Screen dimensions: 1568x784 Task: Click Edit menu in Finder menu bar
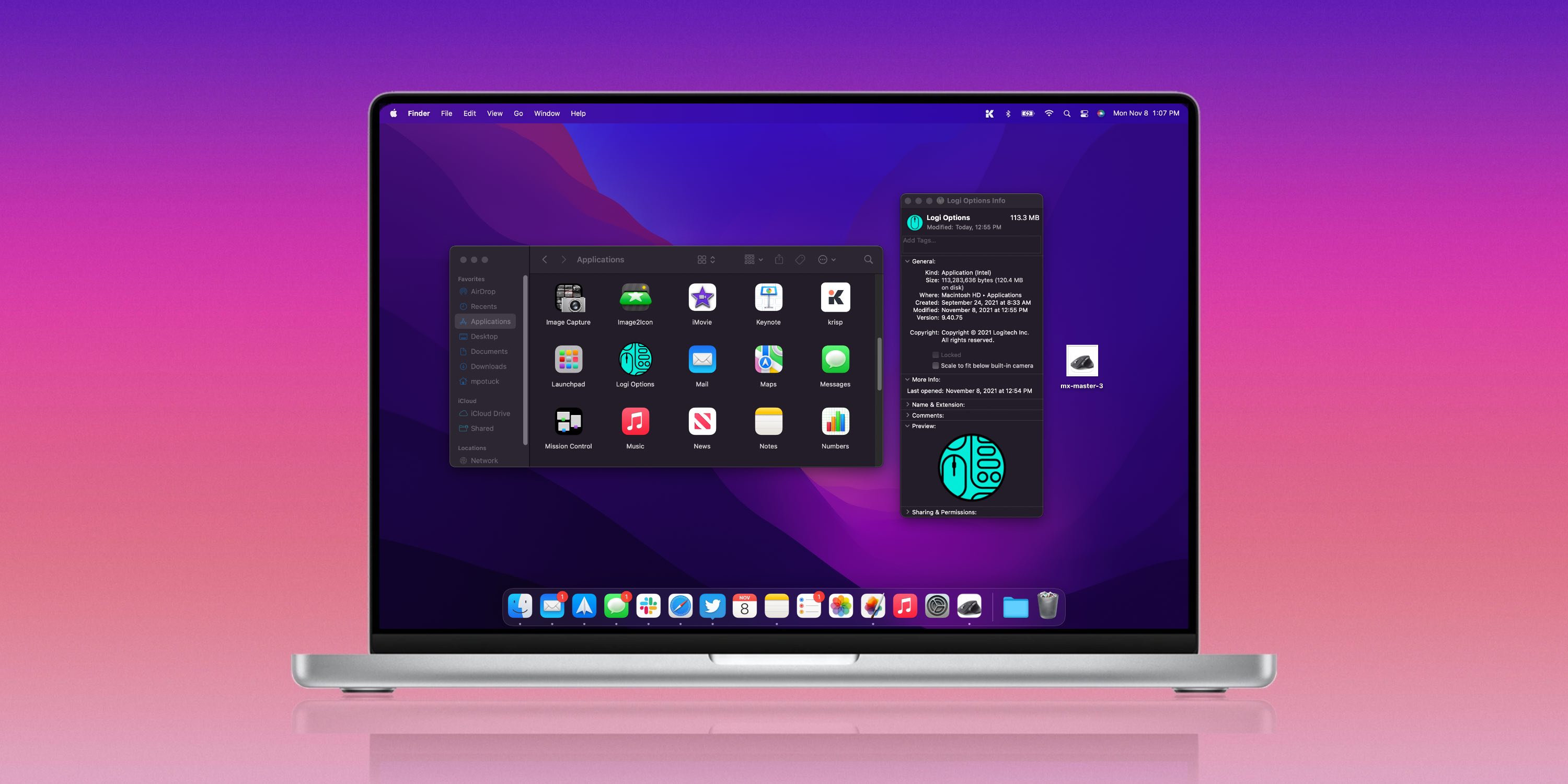pos(470,113)
